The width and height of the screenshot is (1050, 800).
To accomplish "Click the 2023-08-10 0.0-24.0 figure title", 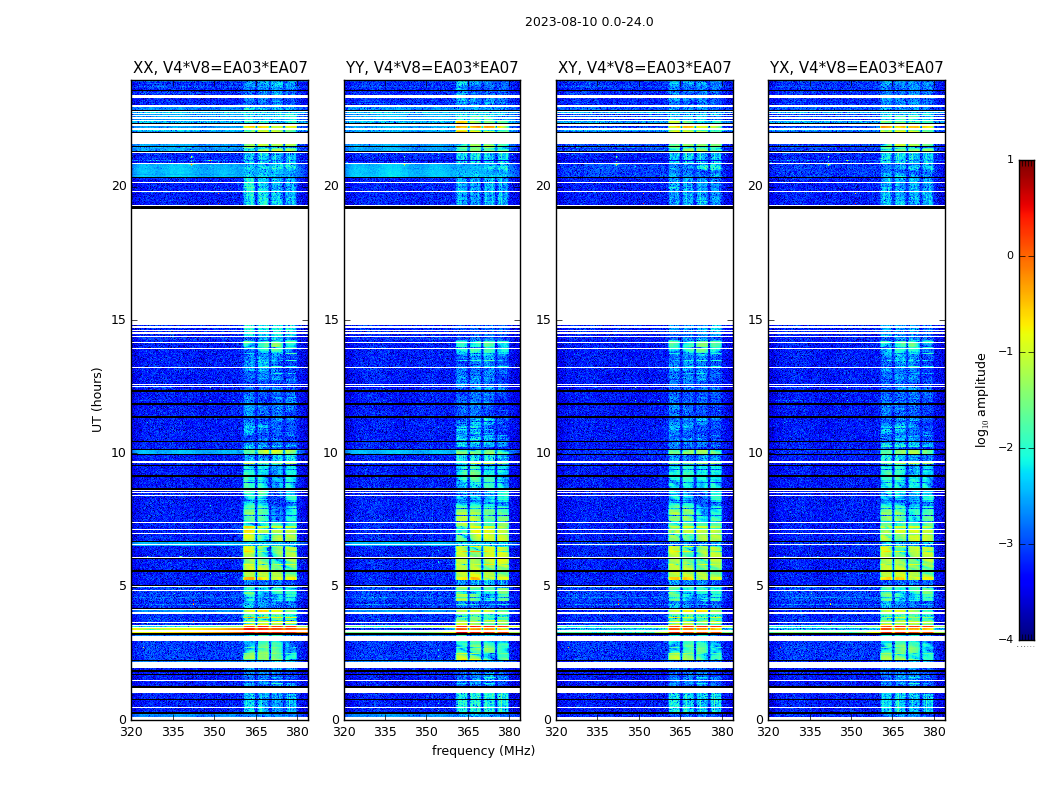I will coord(589,22).
